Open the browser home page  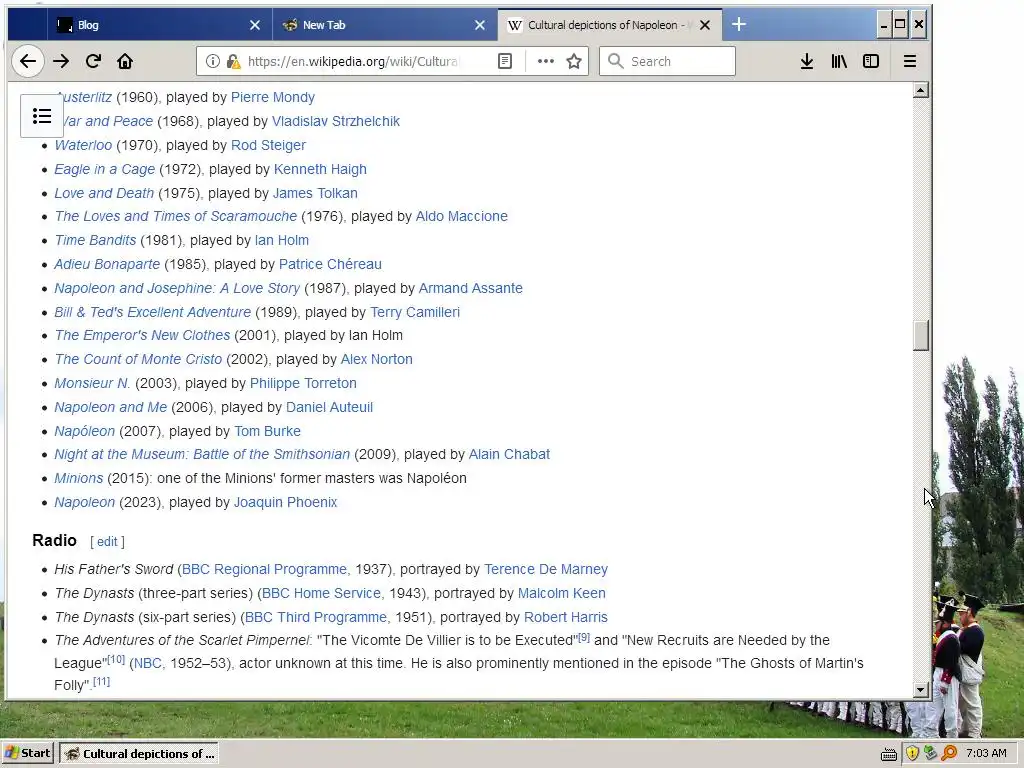[x=125, y=61]
